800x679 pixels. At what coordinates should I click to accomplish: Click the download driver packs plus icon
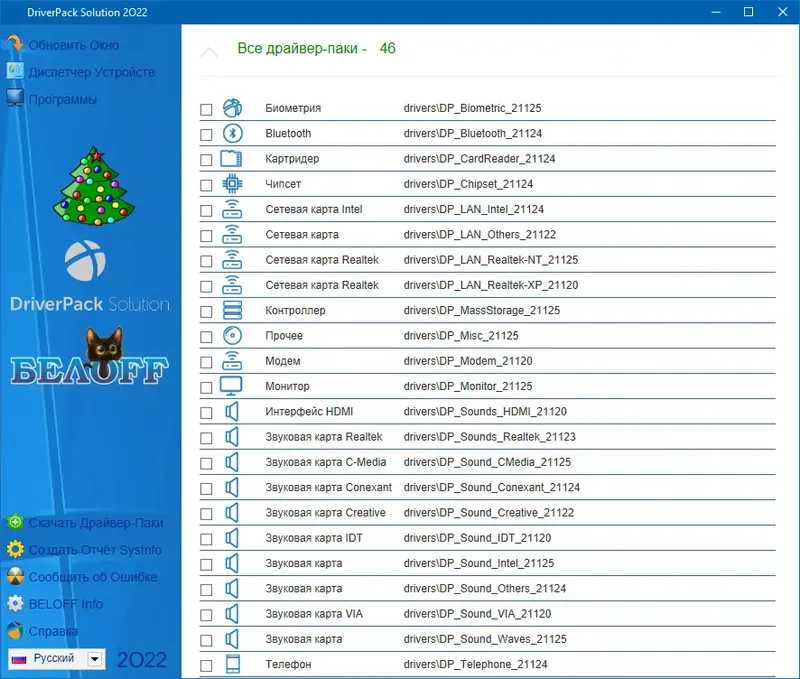coord(15,522)
